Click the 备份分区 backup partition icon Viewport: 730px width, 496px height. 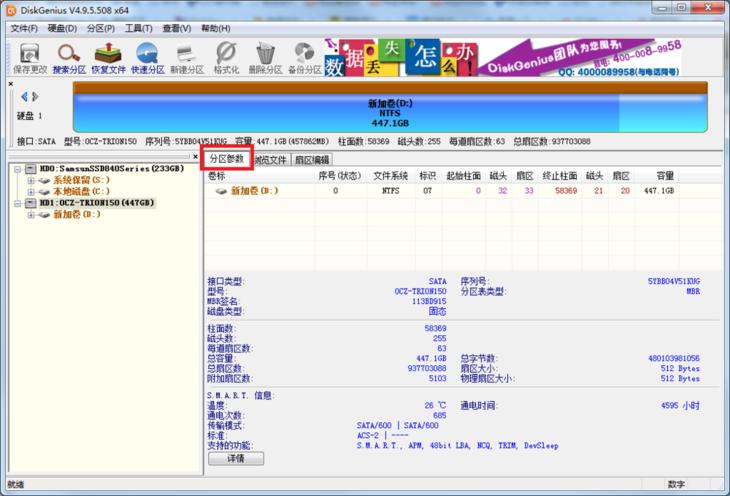pos(304,58)
